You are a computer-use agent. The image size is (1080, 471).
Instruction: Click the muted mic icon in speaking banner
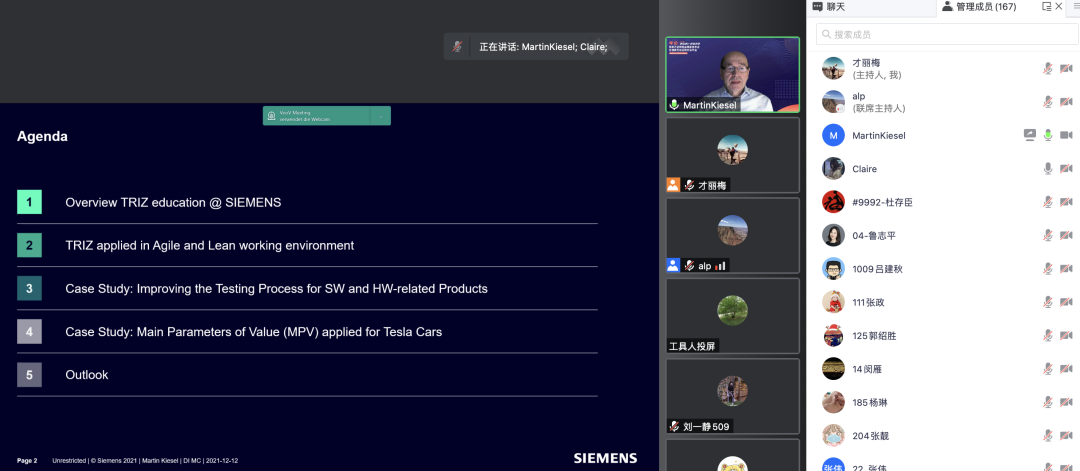[x=456, y=46]
